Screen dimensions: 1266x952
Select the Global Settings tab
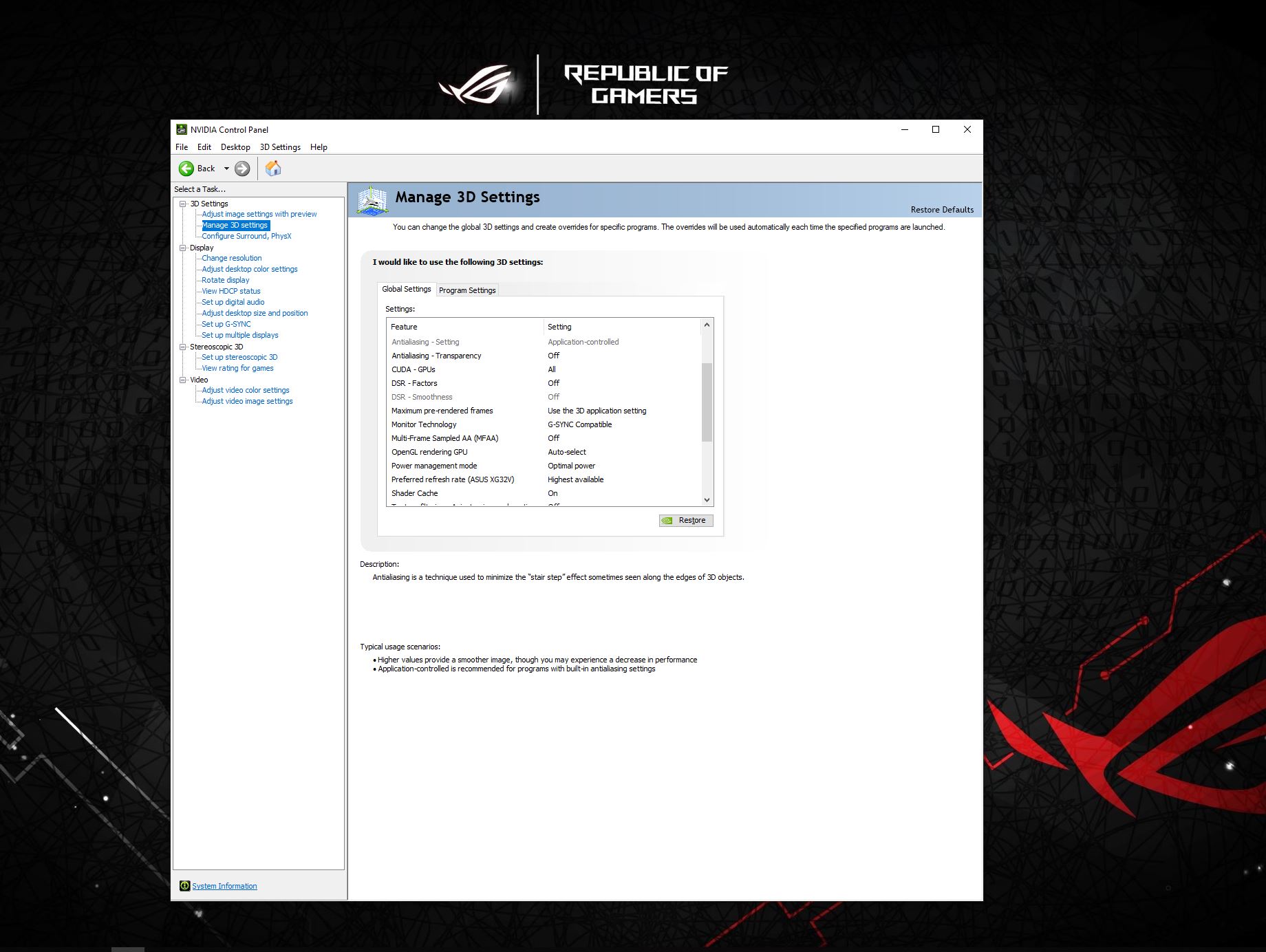407,289
